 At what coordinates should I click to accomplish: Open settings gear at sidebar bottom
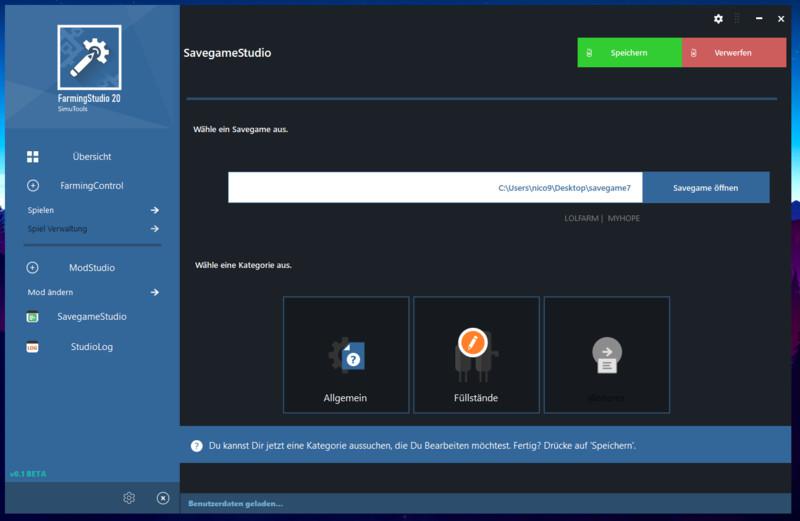pos(129,498)
